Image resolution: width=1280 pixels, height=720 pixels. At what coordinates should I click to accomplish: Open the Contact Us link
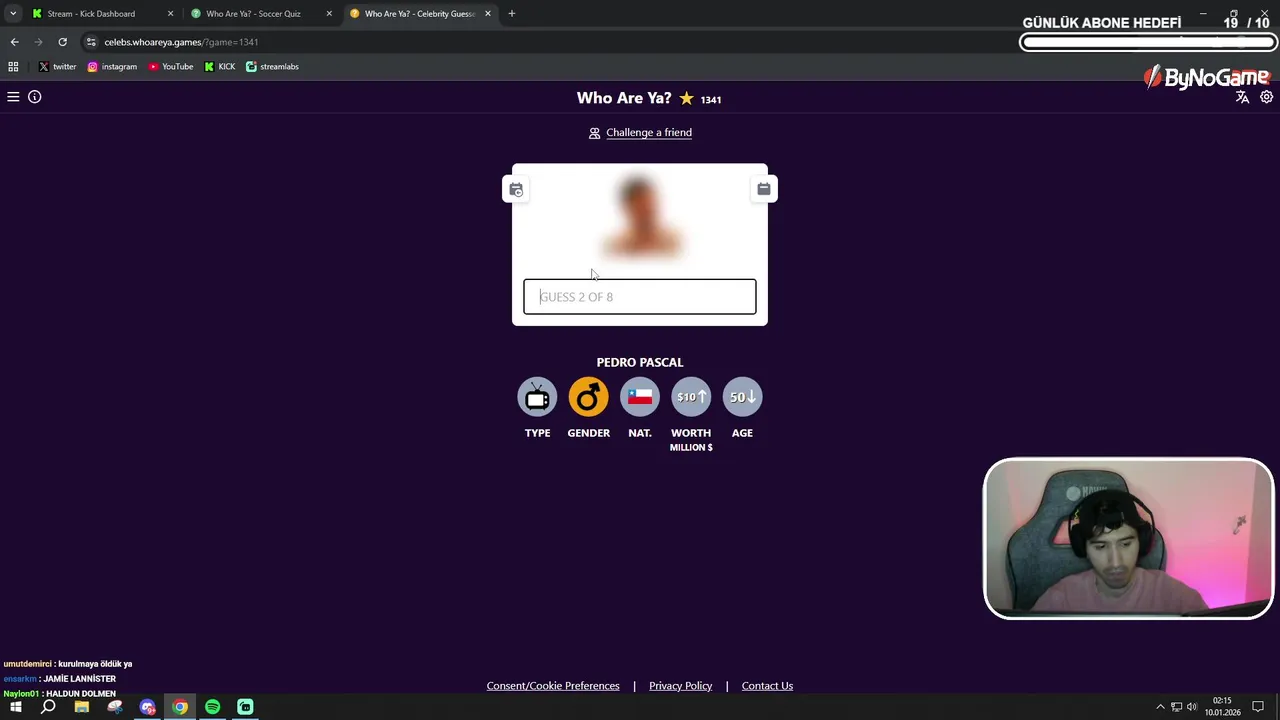(x=767, y=686)
